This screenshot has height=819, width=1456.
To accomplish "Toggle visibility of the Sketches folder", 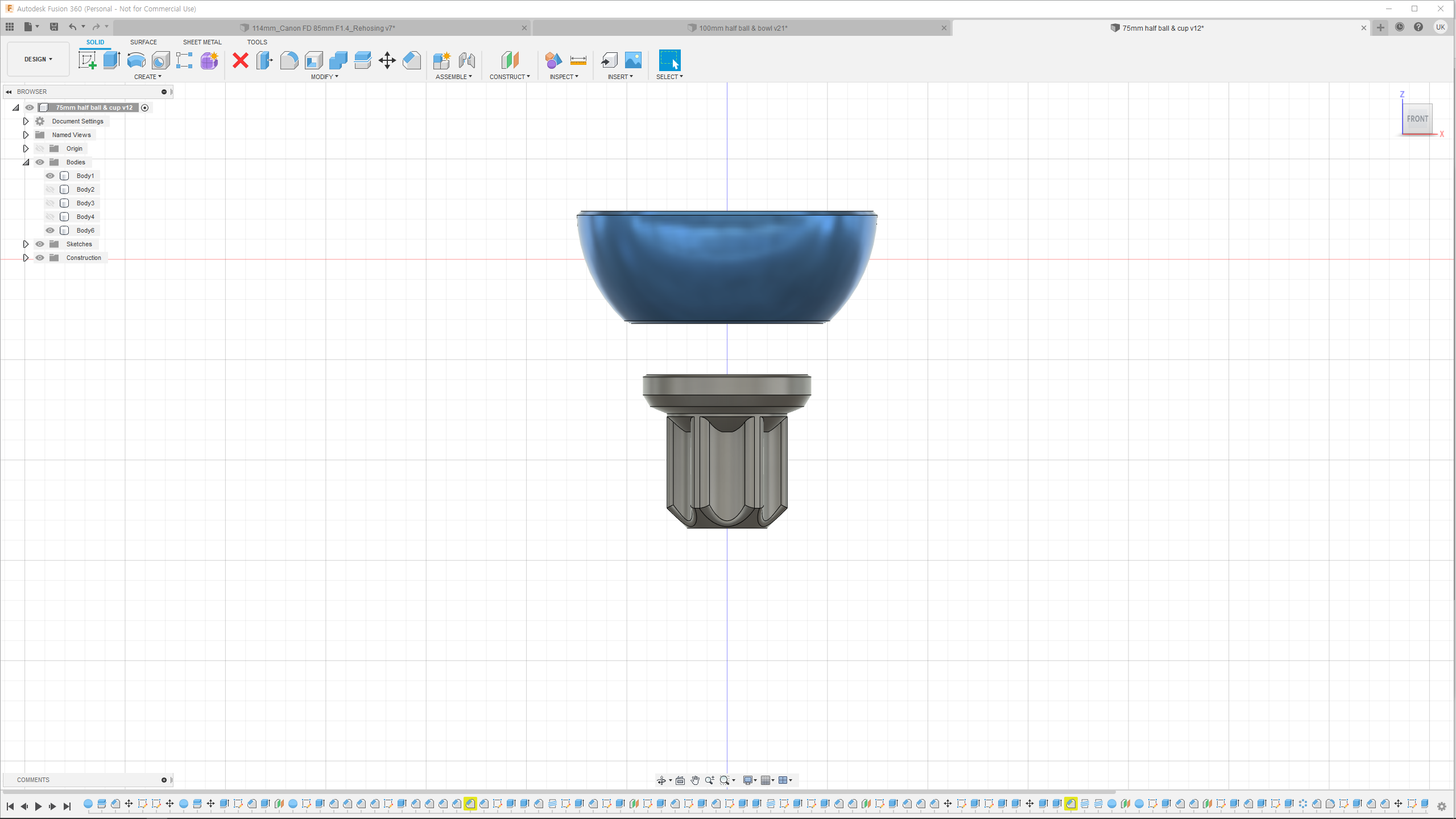I will coord(40,244).
